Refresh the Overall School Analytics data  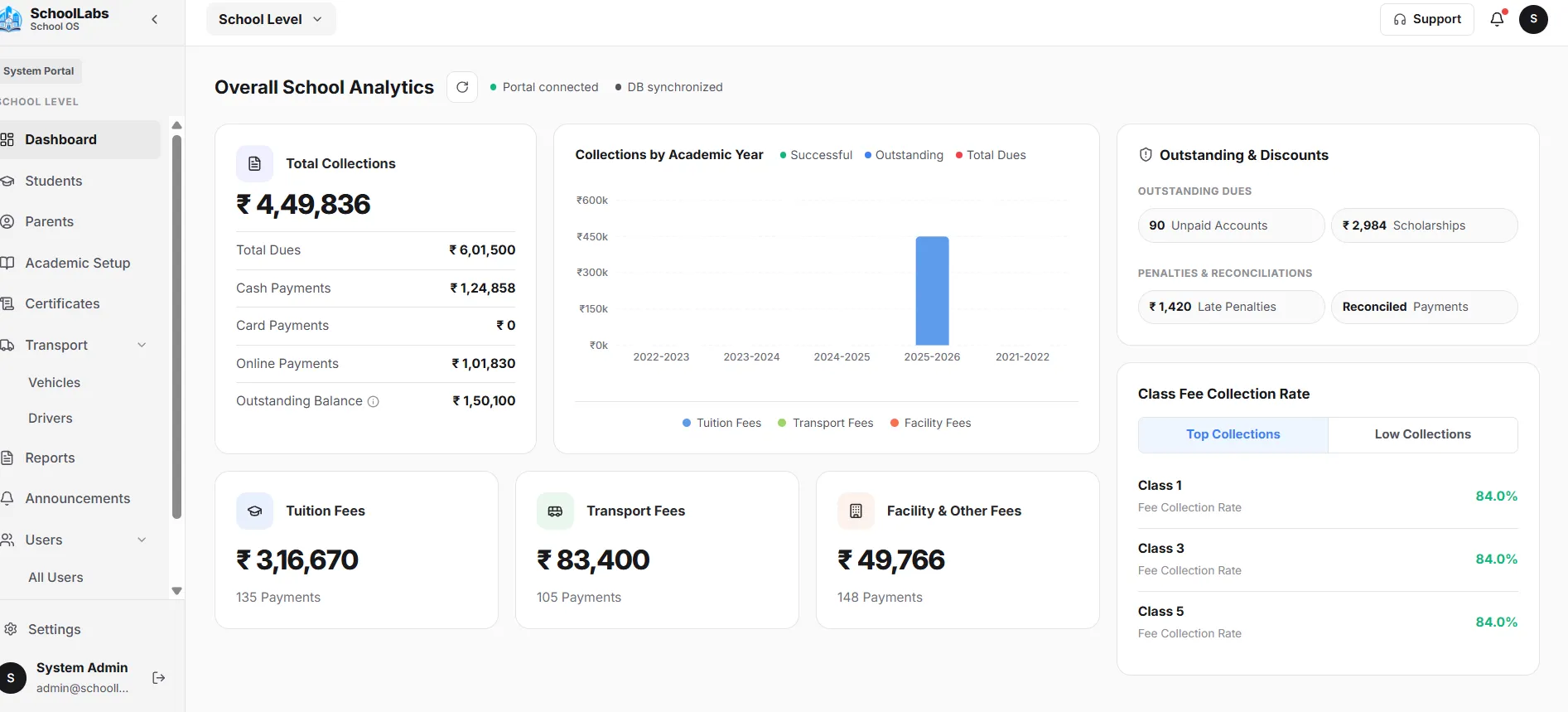462,87
